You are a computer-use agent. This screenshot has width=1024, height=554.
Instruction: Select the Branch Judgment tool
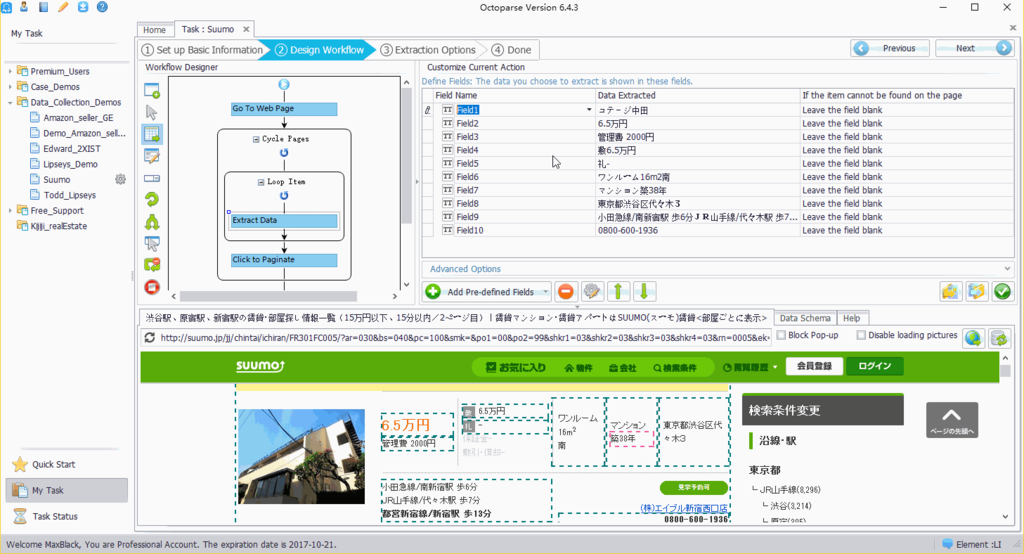click(152, 222)
